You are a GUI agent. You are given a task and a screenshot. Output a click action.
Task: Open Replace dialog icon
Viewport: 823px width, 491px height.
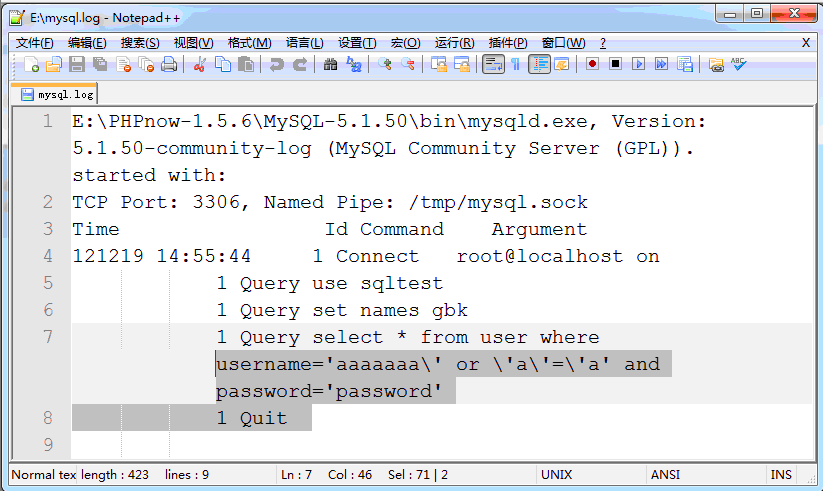[x=354, y=65]
